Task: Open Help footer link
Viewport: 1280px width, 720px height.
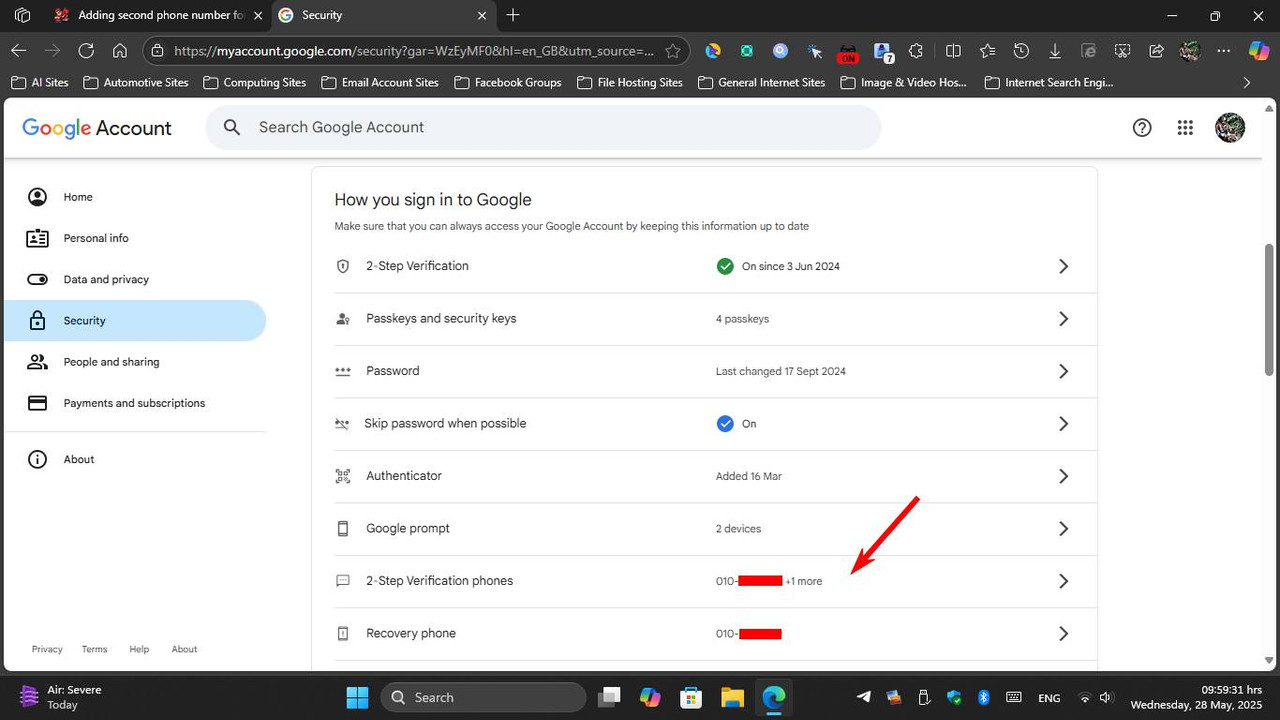Action: pyautogui.click(x=139, y=649)
